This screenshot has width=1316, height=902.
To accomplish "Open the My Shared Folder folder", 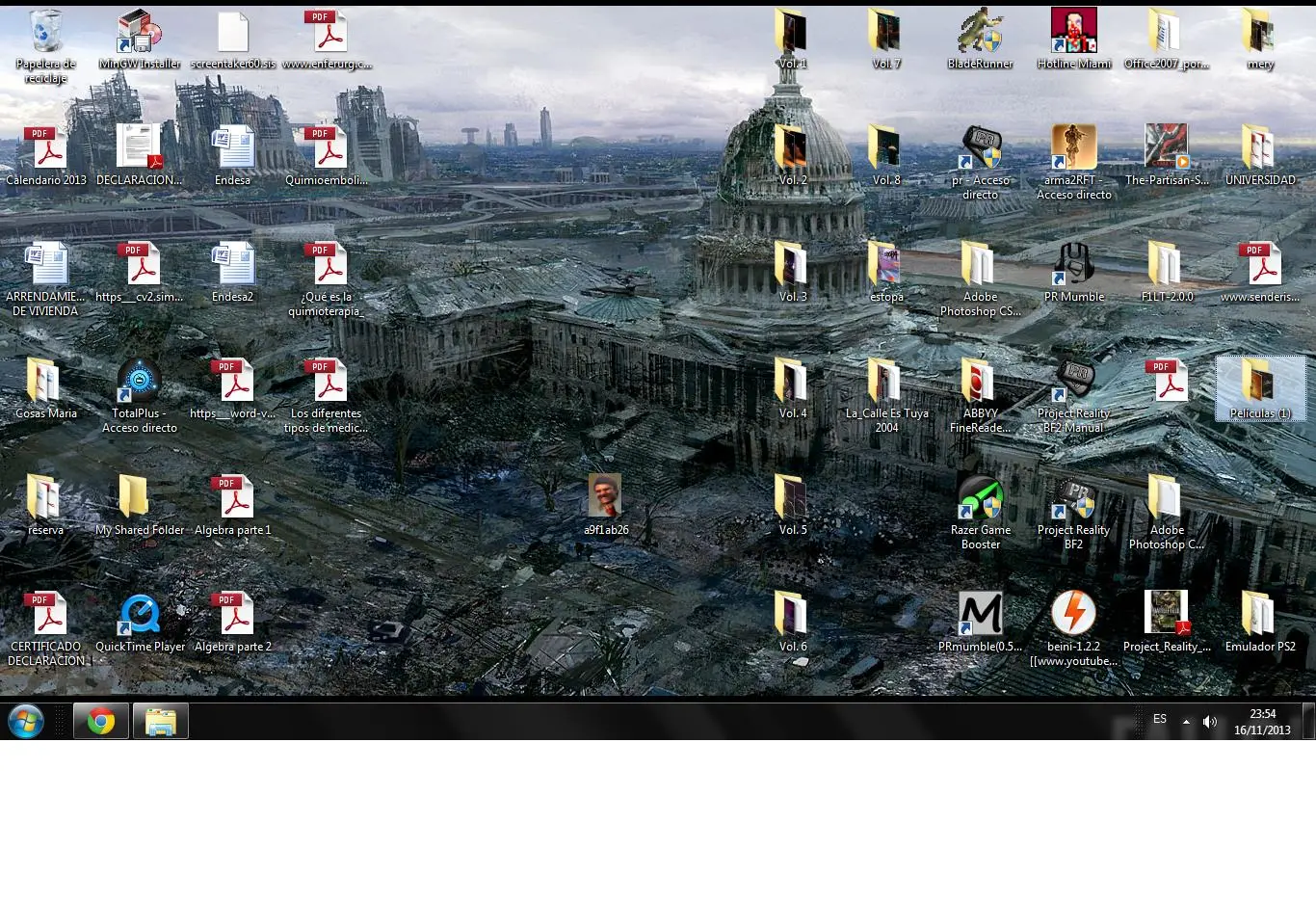I will coord(140,506).
